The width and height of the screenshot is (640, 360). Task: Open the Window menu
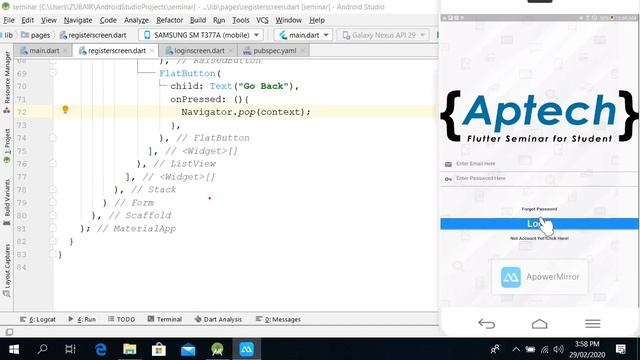tap(288, 20)
